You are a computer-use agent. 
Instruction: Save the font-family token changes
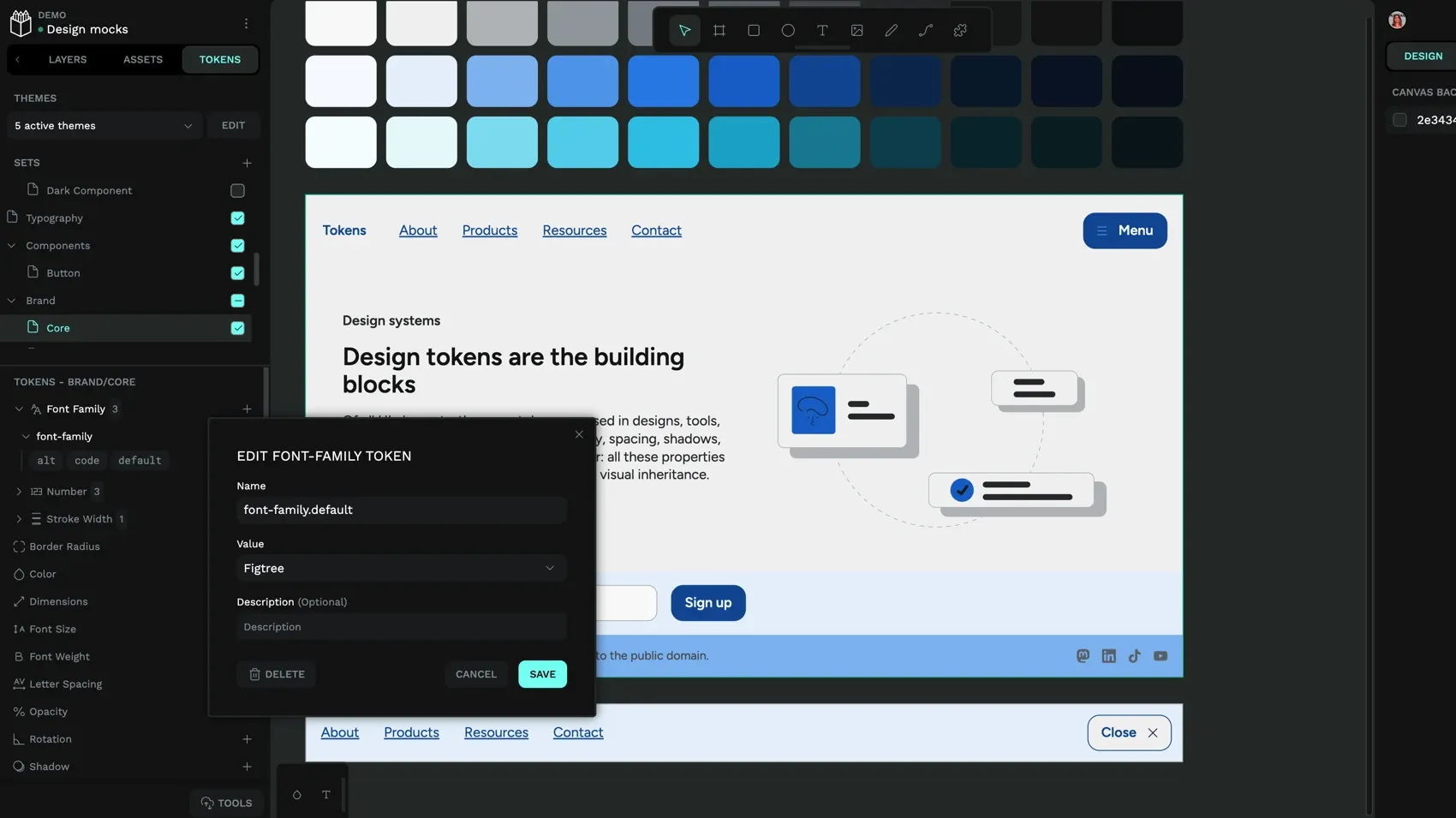click(x=542, y=675)
